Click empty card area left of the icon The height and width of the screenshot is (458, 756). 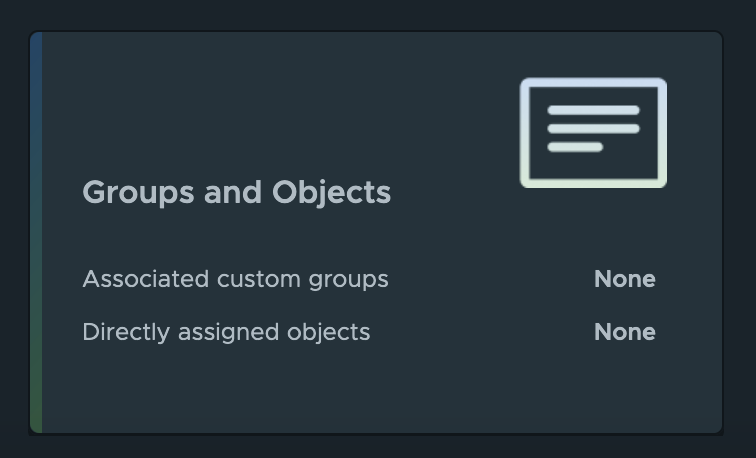300,110
